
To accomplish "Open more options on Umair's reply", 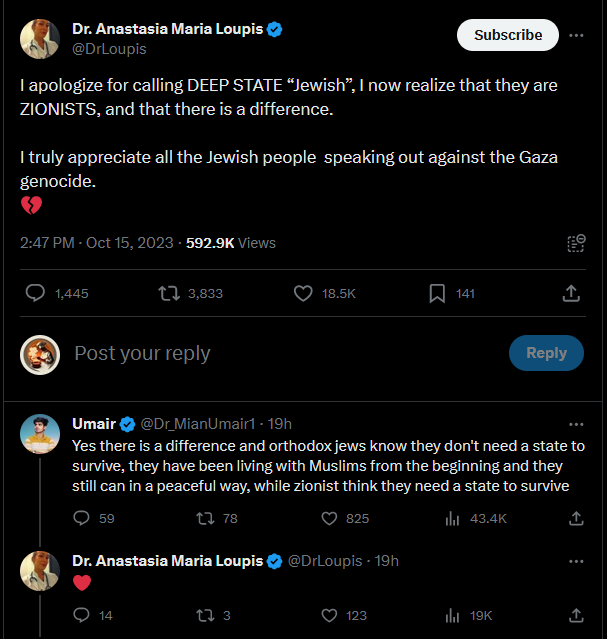I will point(576,424).
